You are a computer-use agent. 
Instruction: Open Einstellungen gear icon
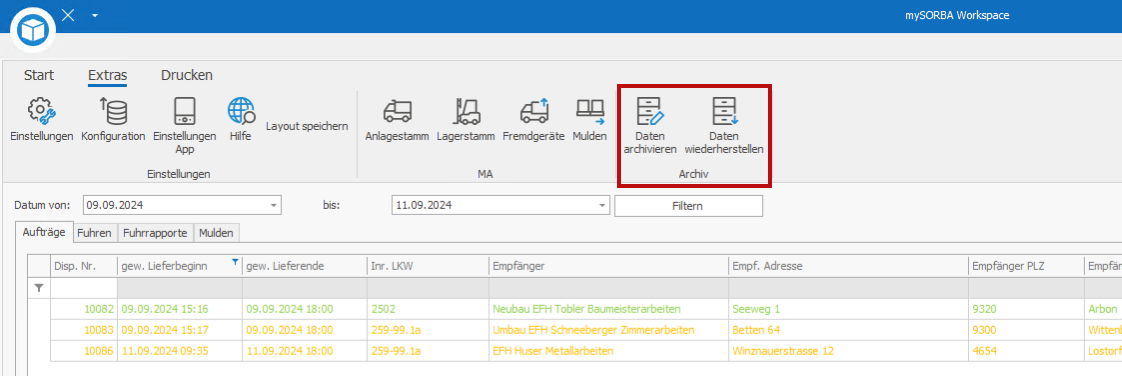click(x=42, y=112)
